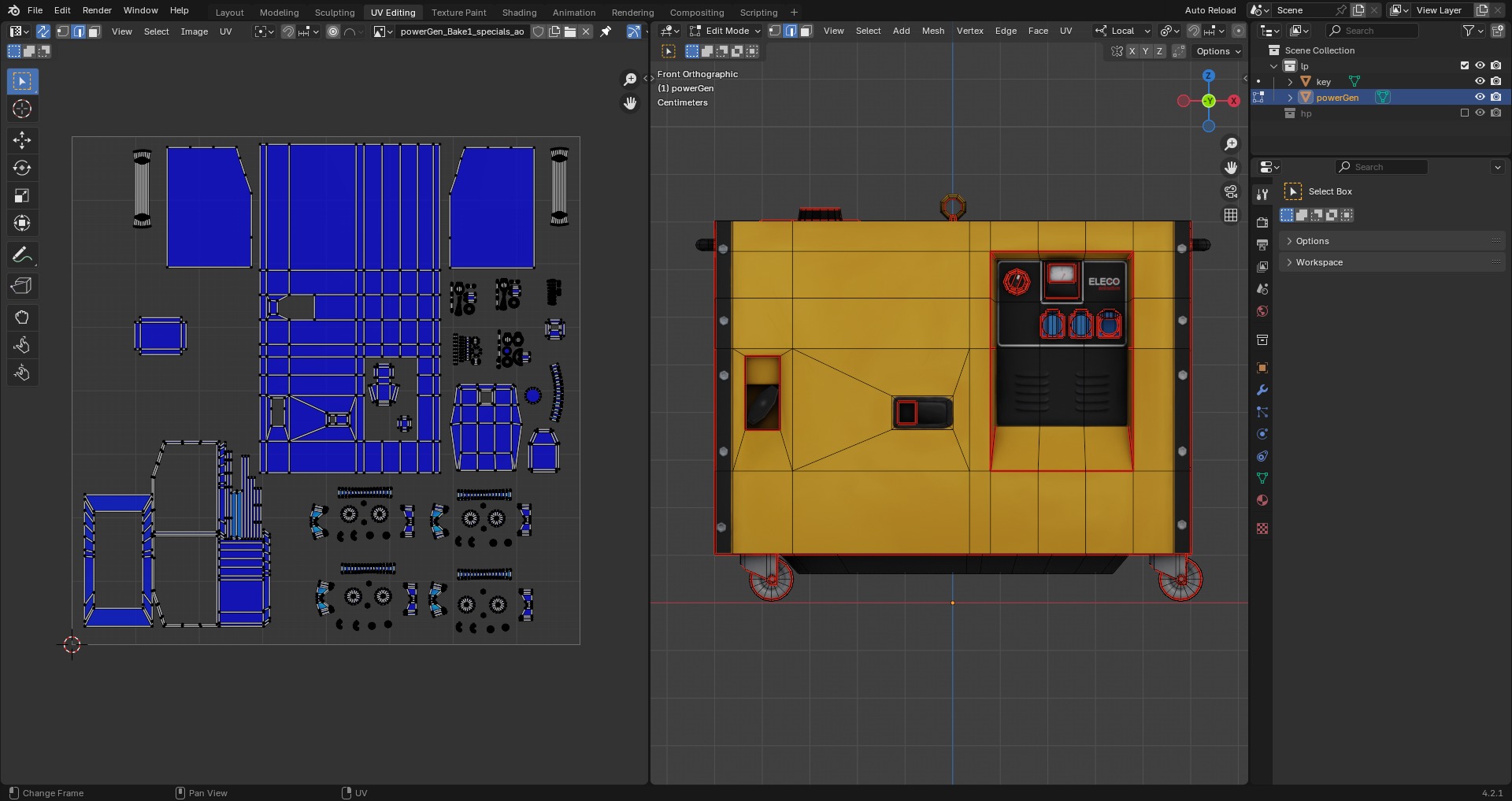Create a new collection in the outliner
Image resolution: width=1512 pixels, height=801 pixels.
[1496, 31]
